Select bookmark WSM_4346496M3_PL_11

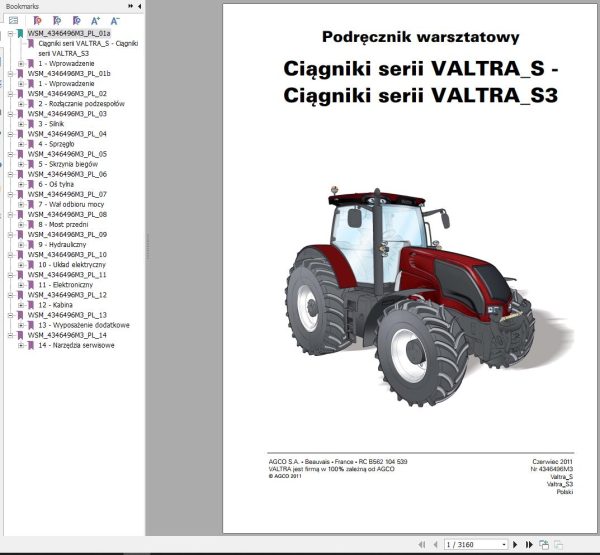pyautogui.click(x=67, y=275)
